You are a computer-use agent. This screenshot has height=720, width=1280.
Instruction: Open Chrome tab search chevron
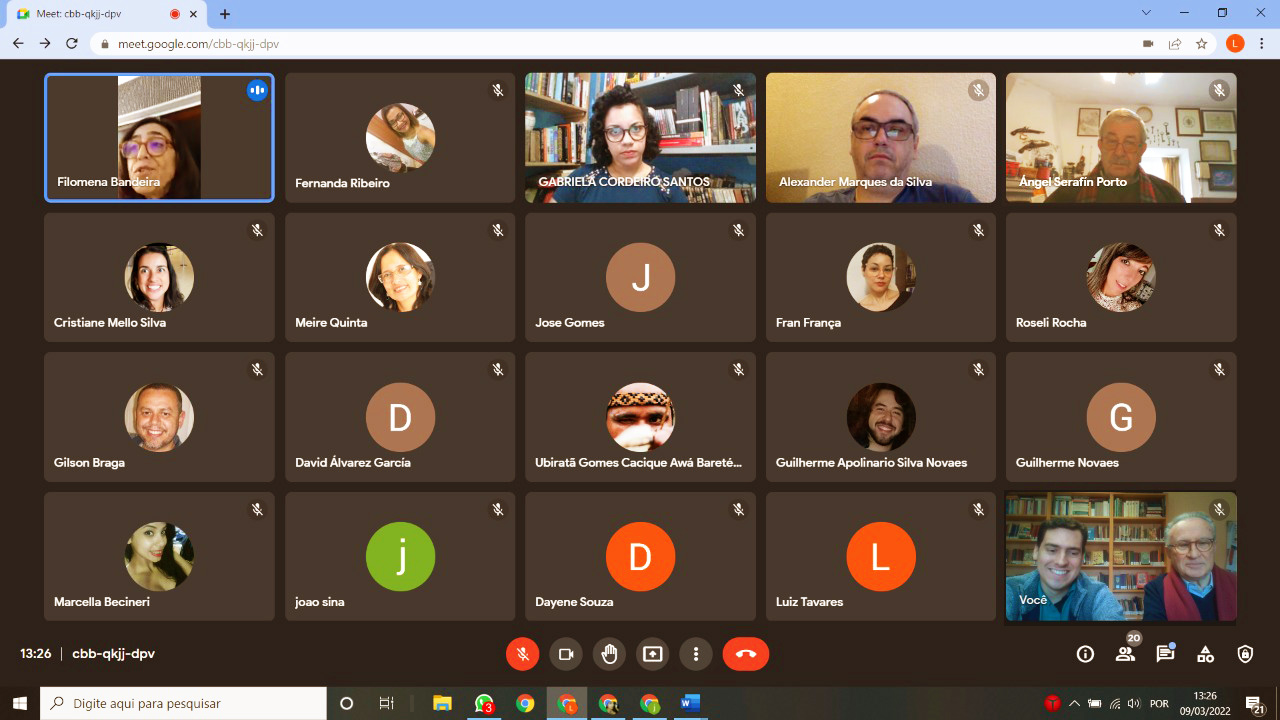(1146, 13)
